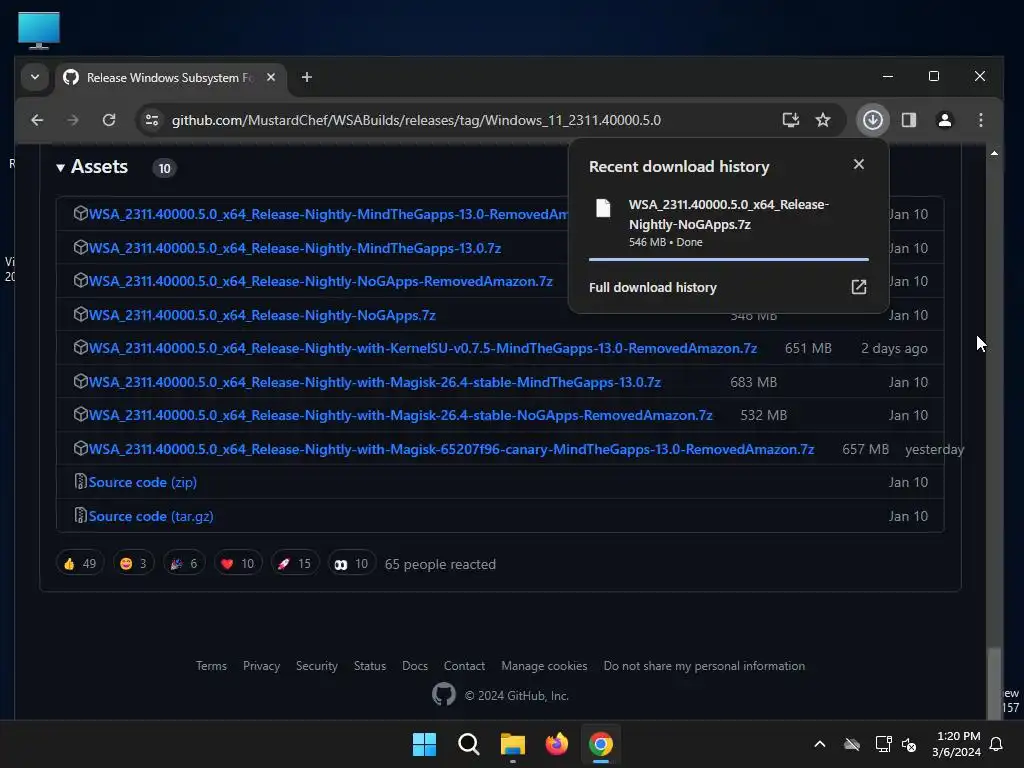Image resolution: width=1024 pixels, height=768 pixels.
Task: Download NoGApps-RemovedAmazon.7z asset
Action: pyautogui.click(x=321, y=281)
